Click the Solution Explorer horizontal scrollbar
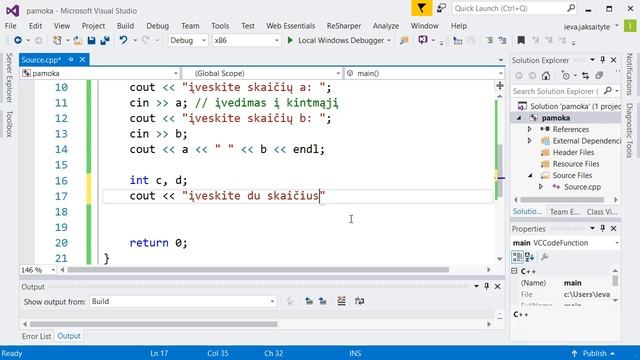This screenshot has height=360, width=640. [x=562, y=200]
